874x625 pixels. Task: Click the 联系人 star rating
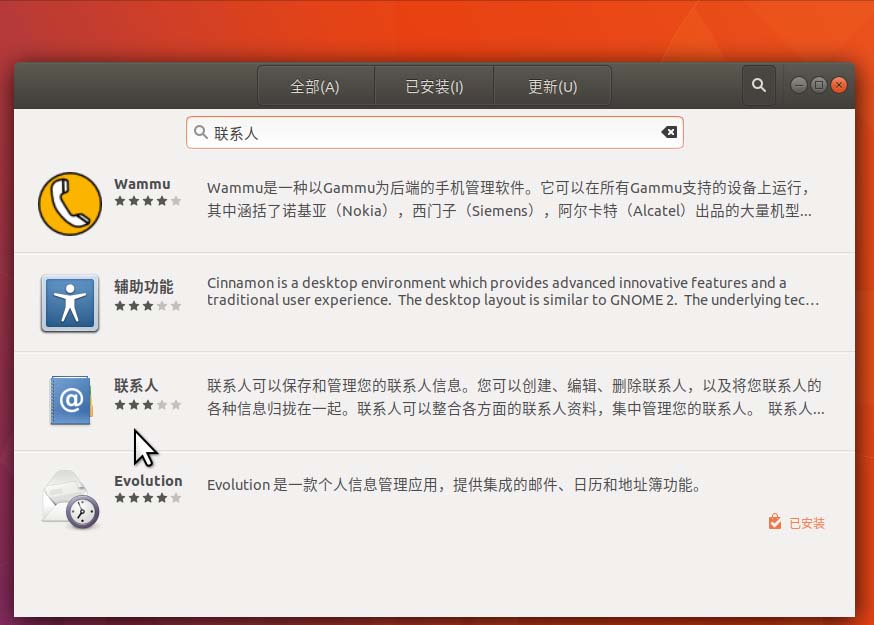[x=148, y=405]
